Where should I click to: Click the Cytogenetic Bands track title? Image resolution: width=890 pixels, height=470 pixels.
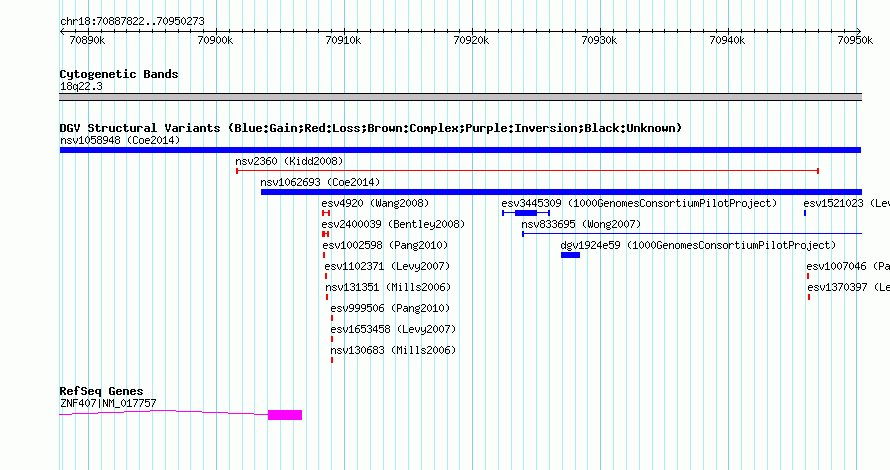tap(119, 74)
